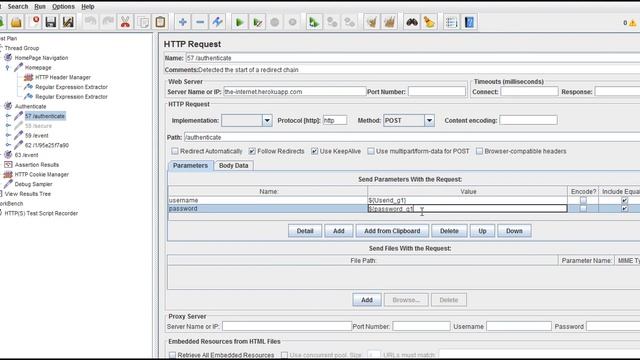Expand the 57 /authenticate node
640x360 pixels.
click(8, 116)
